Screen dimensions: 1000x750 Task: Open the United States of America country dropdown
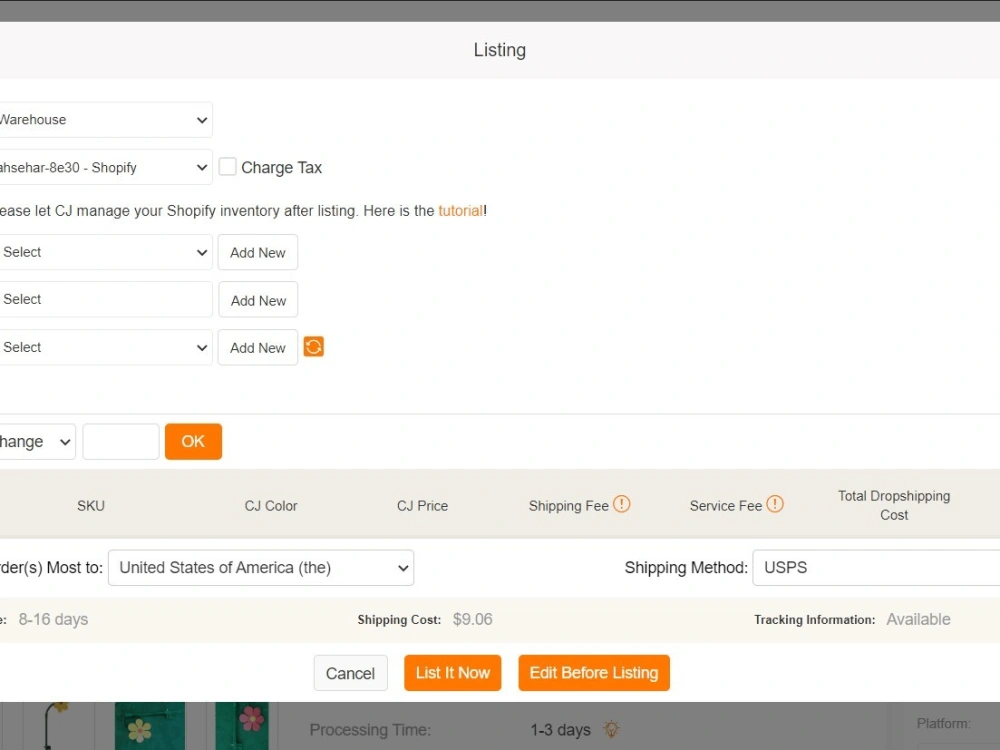pos(261,568)
